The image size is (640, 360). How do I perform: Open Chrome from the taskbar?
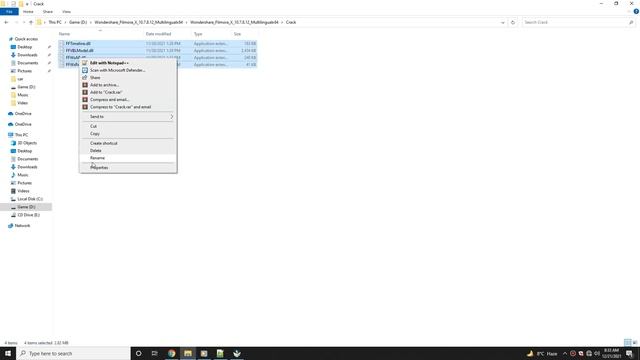[x=171, y=353]
